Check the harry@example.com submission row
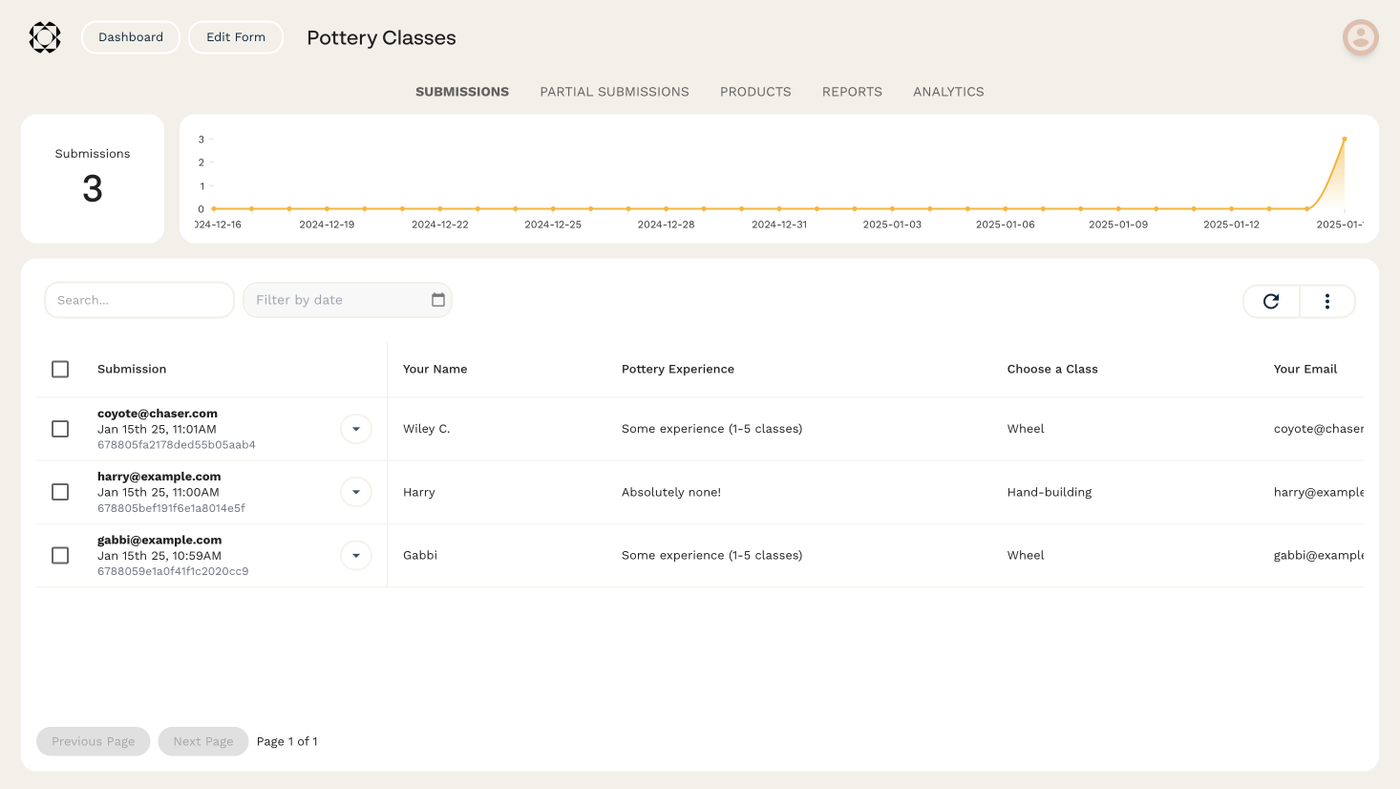1400x789 pixels. (x=60, y=492)
